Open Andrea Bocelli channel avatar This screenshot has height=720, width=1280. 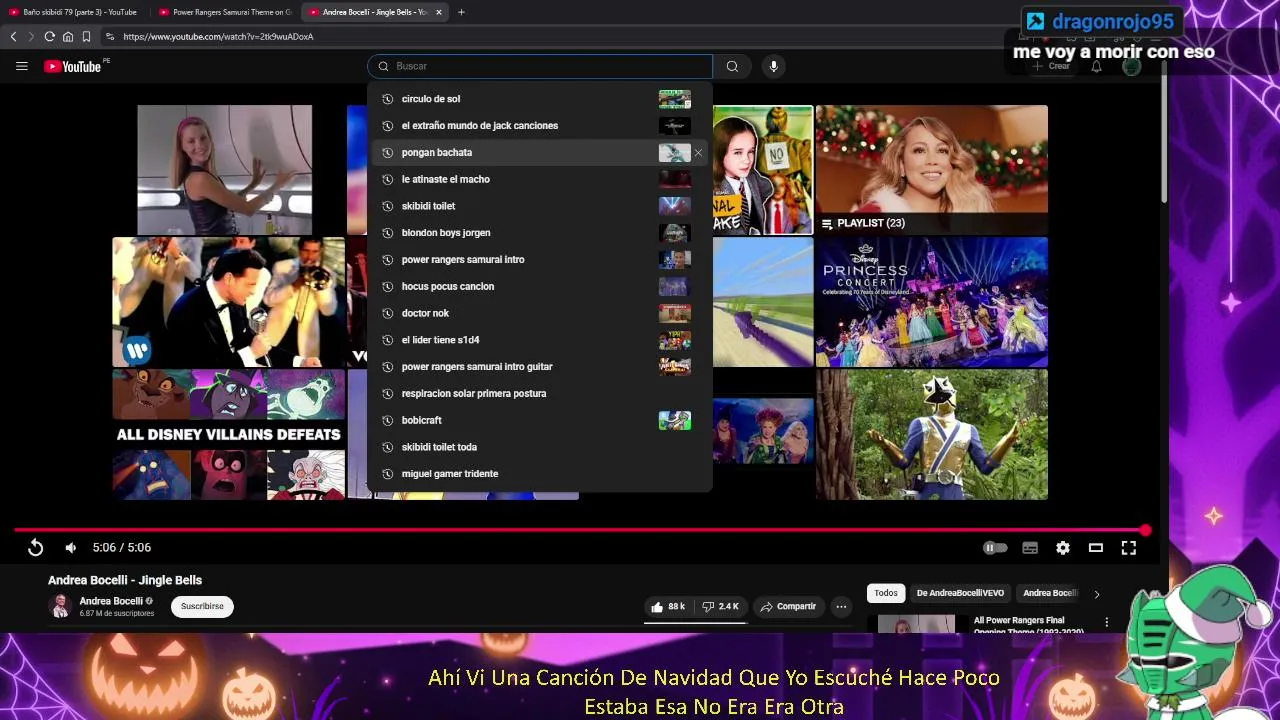pyautogui.click(x=60, y=606)
